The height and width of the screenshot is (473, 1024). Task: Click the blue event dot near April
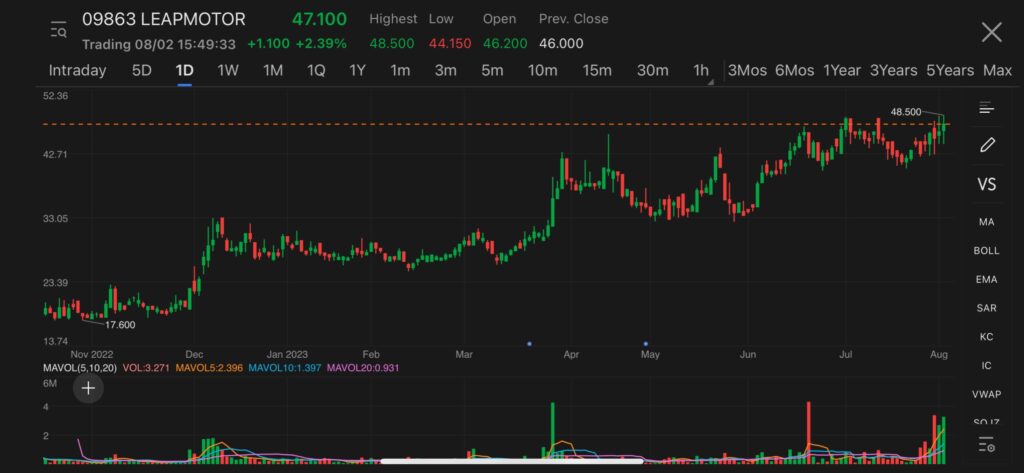[x=530, y=343]
